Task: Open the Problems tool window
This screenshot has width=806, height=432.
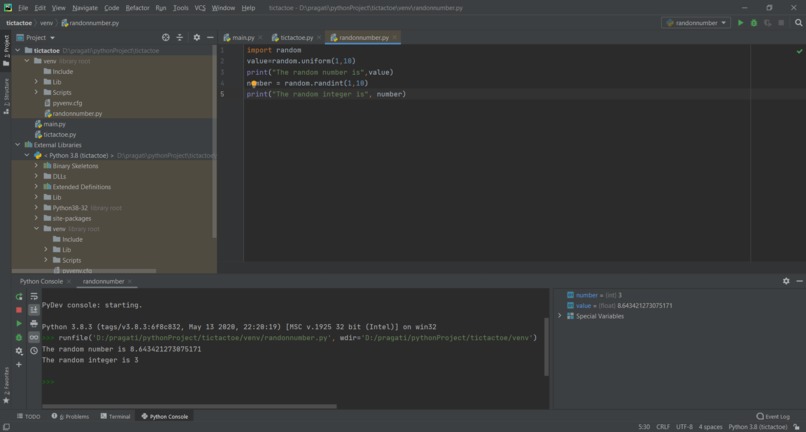Action: 70,417
